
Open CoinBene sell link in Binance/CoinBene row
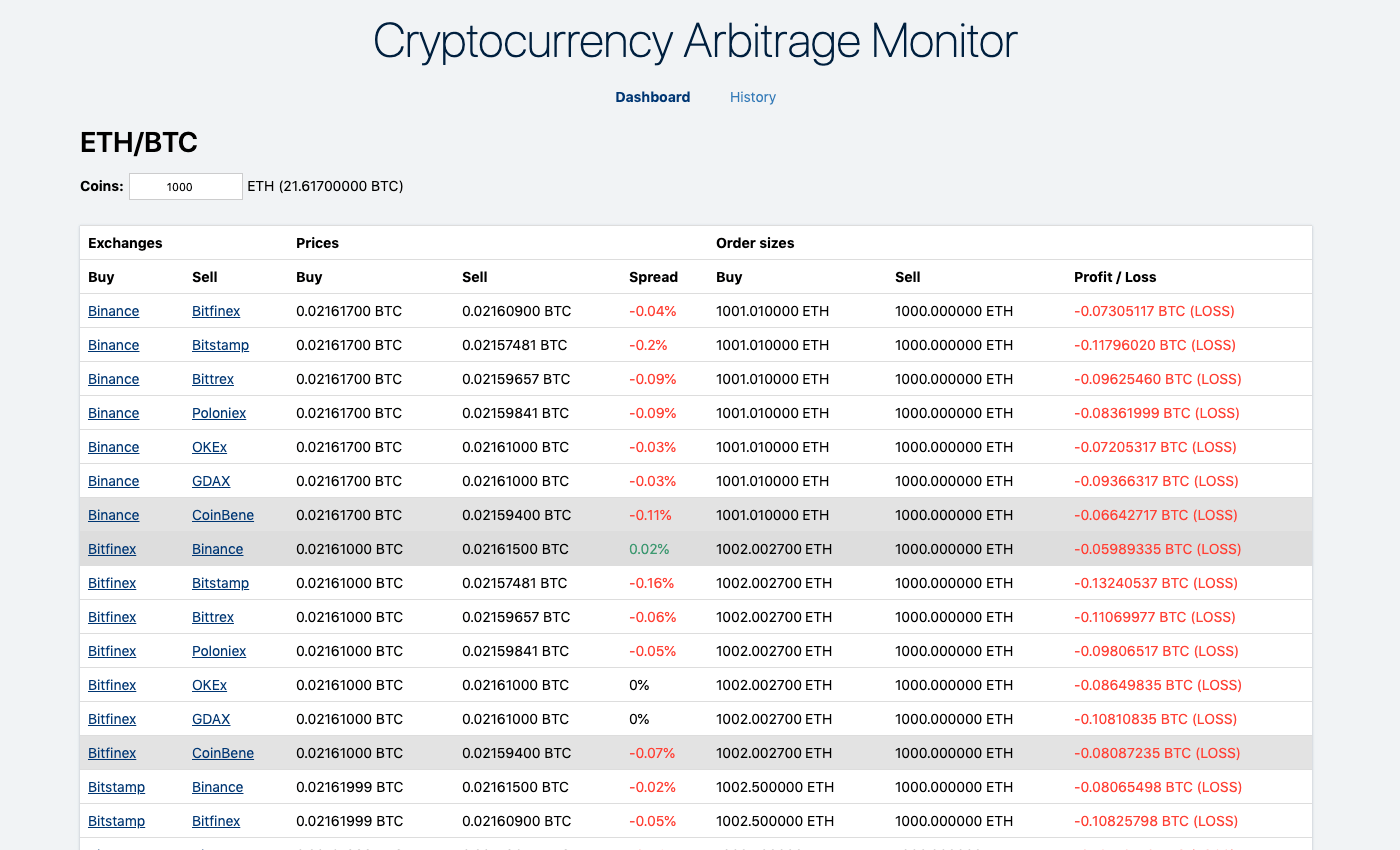click(223, 515)
